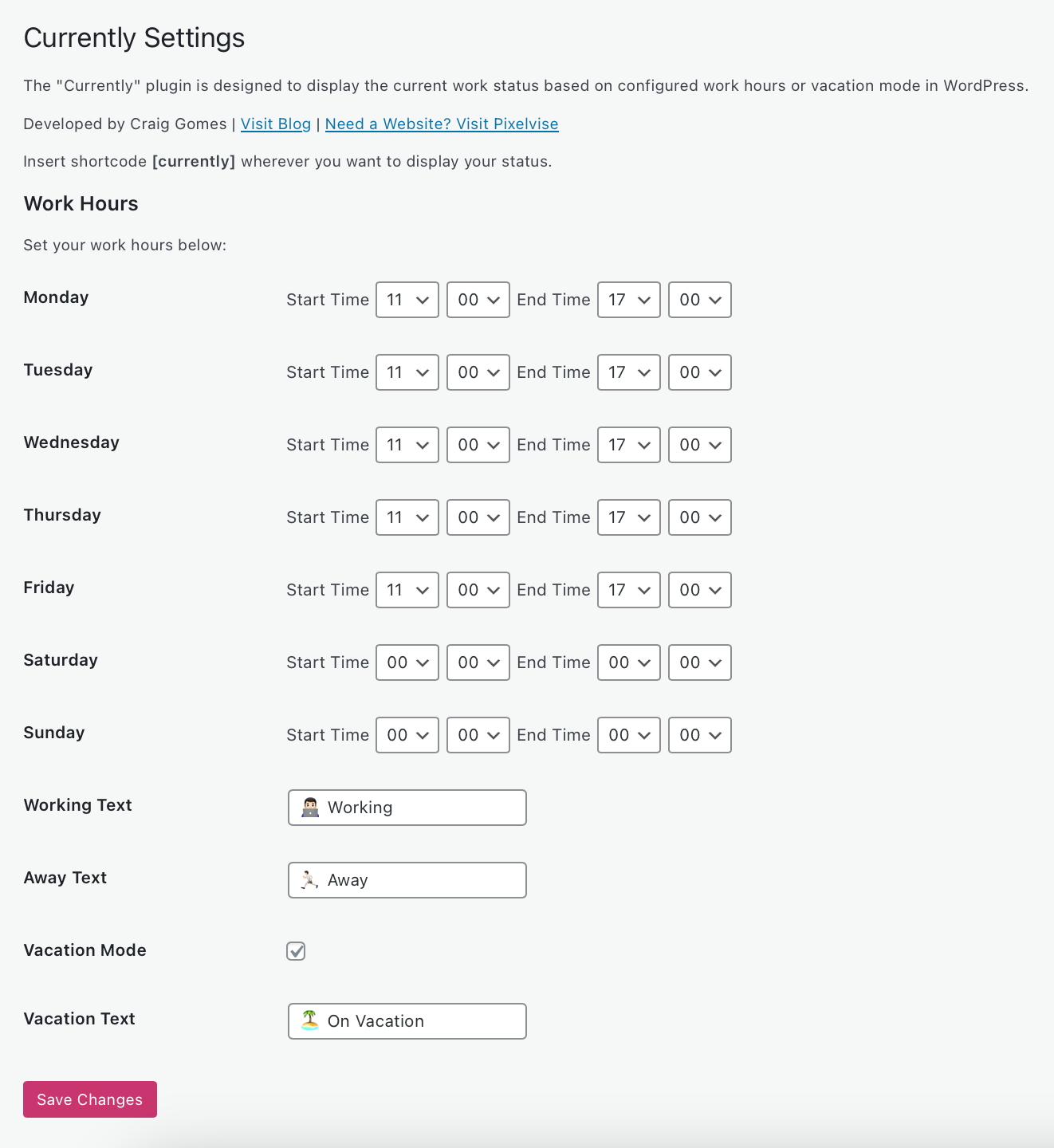Expand the Tuesday start minutes selector
Viewport: 1054px width, 1148px height.
pyautogui.click(x=478, y=372)
